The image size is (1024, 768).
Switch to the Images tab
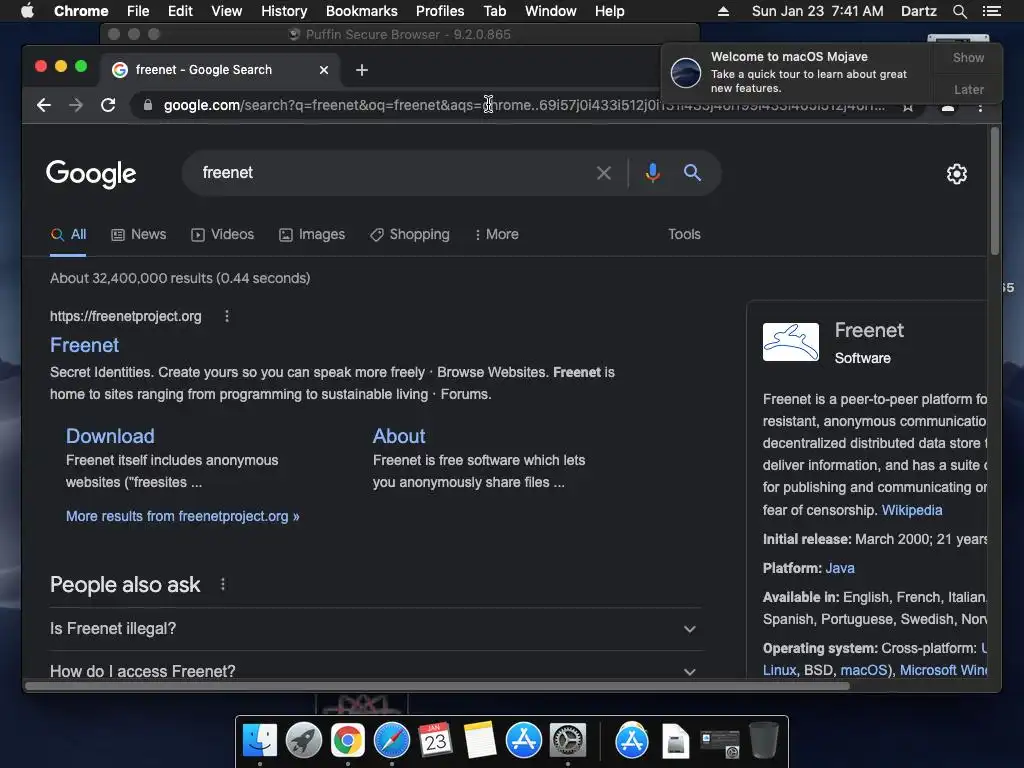(x=312, y=234)
